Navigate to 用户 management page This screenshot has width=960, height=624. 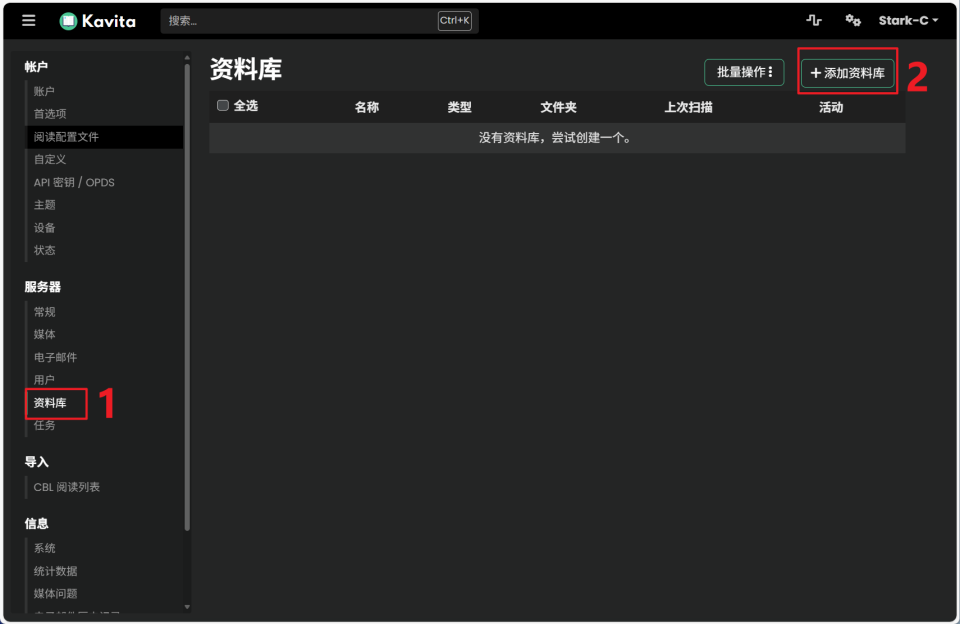coord(44,380)
